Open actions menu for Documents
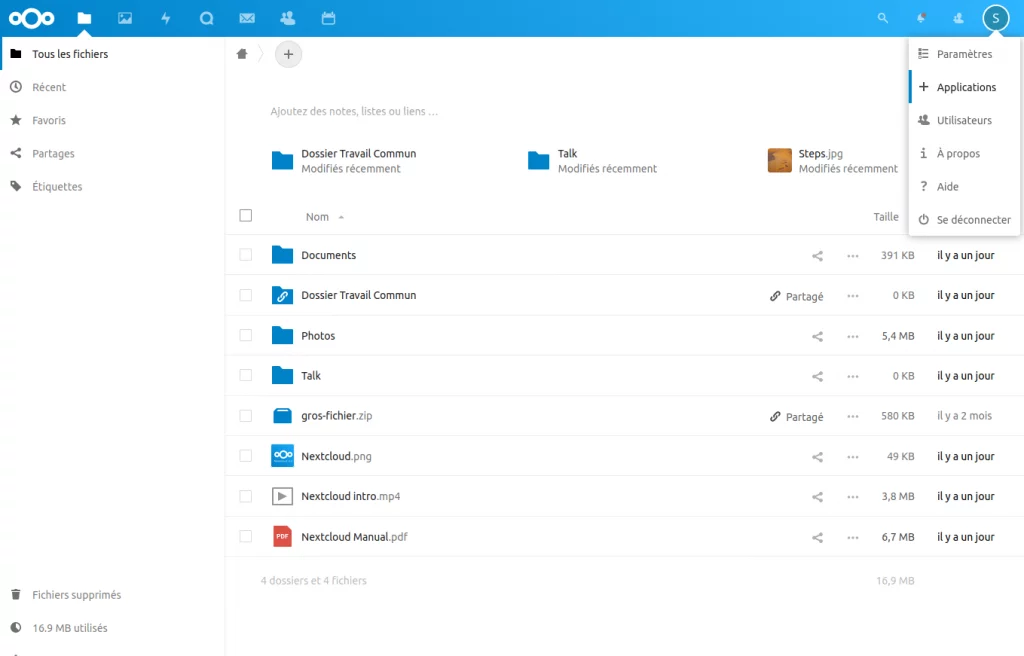 853,256
